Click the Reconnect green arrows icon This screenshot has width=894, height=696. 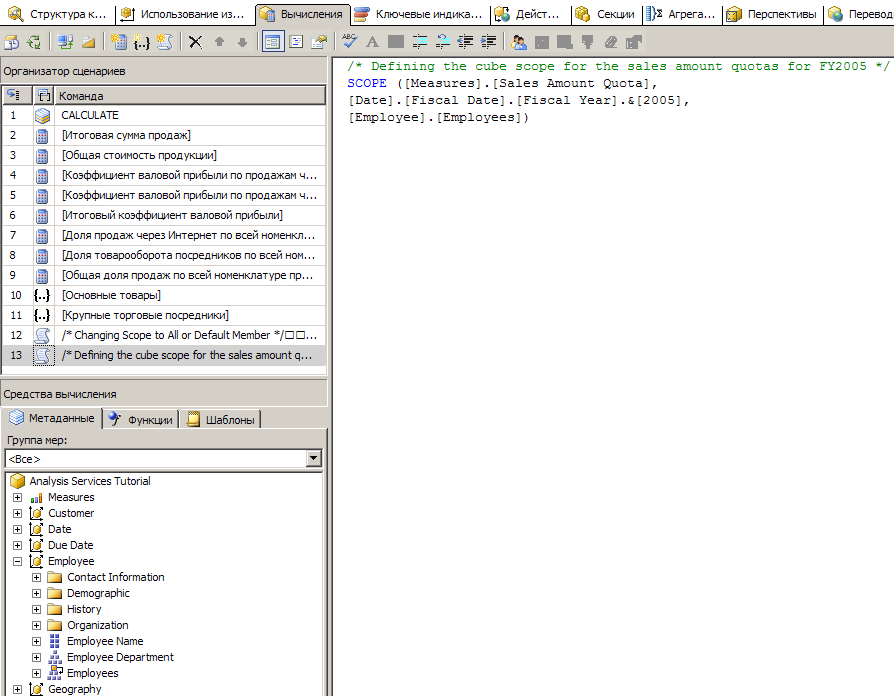pos(34,42)
